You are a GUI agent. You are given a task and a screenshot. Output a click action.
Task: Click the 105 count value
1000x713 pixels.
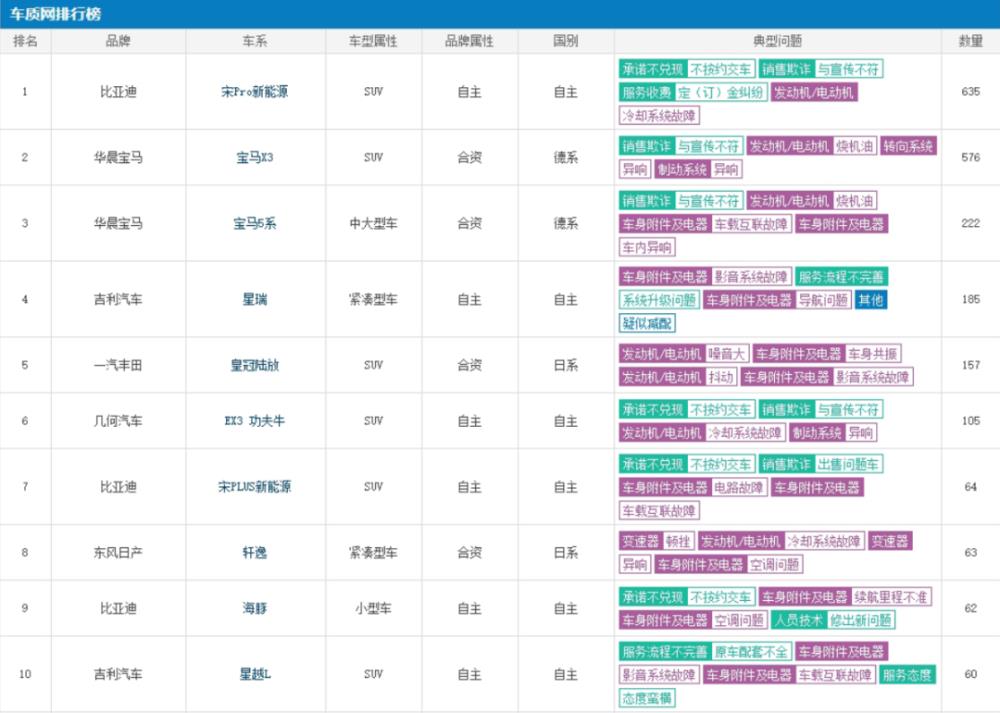971,421
